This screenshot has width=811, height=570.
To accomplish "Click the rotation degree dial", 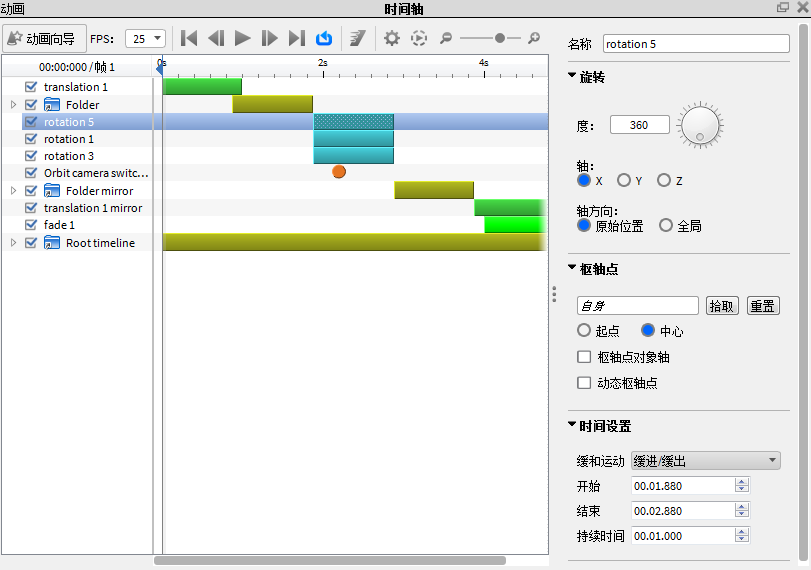I will 700,125.
